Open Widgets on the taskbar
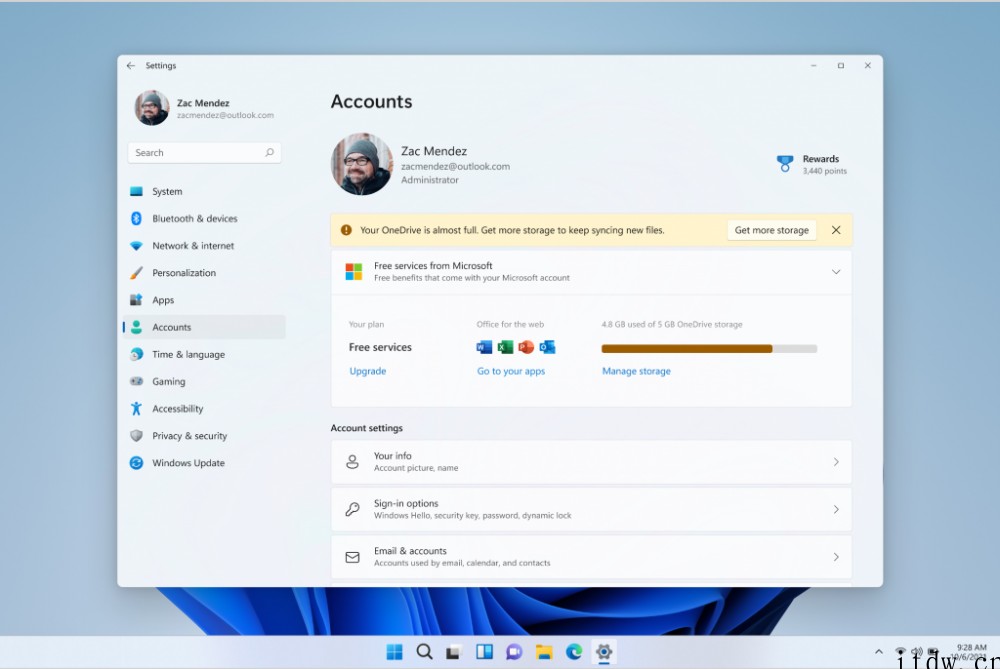This screenshot has height=669, width=1000. [x=484, y=652]
